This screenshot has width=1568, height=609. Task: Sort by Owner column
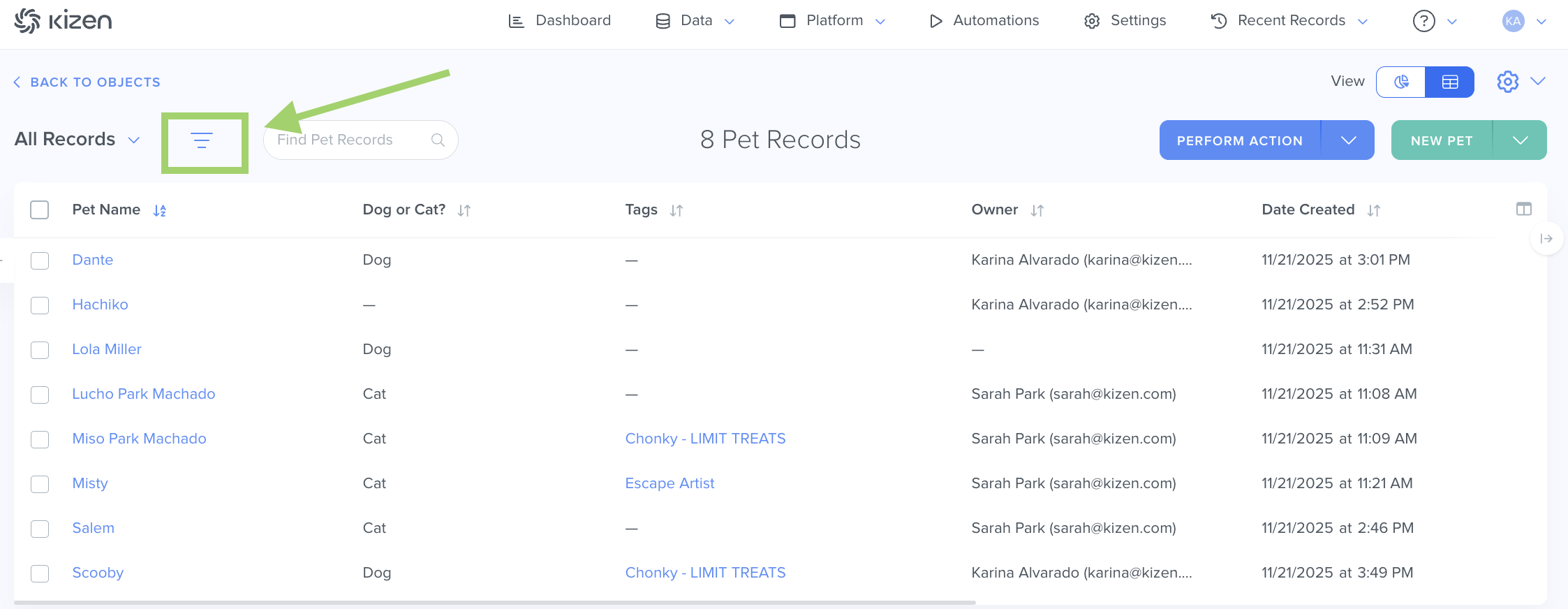[x=1037, y=210]
